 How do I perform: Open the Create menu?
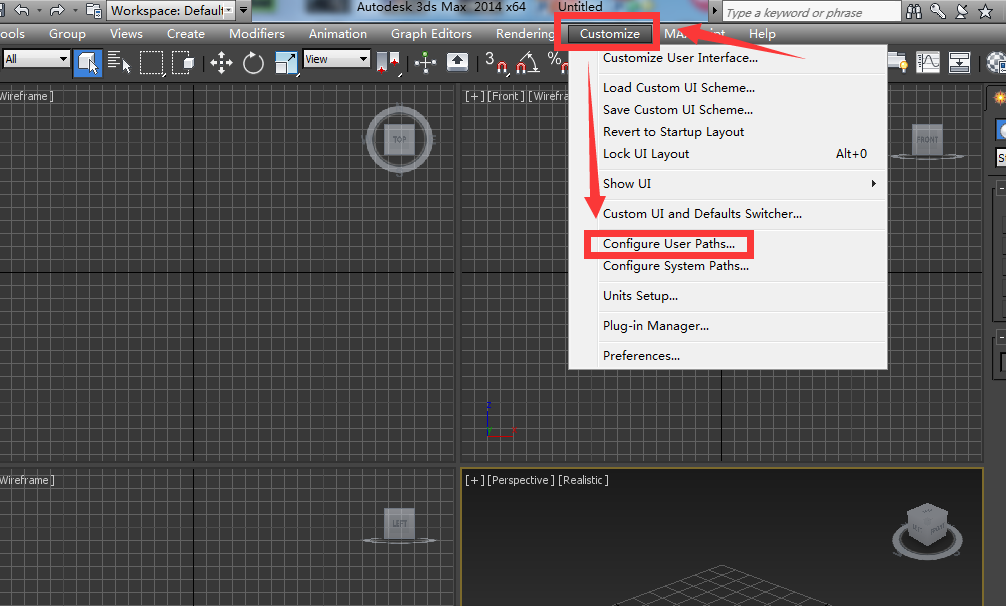pos(186,34)
